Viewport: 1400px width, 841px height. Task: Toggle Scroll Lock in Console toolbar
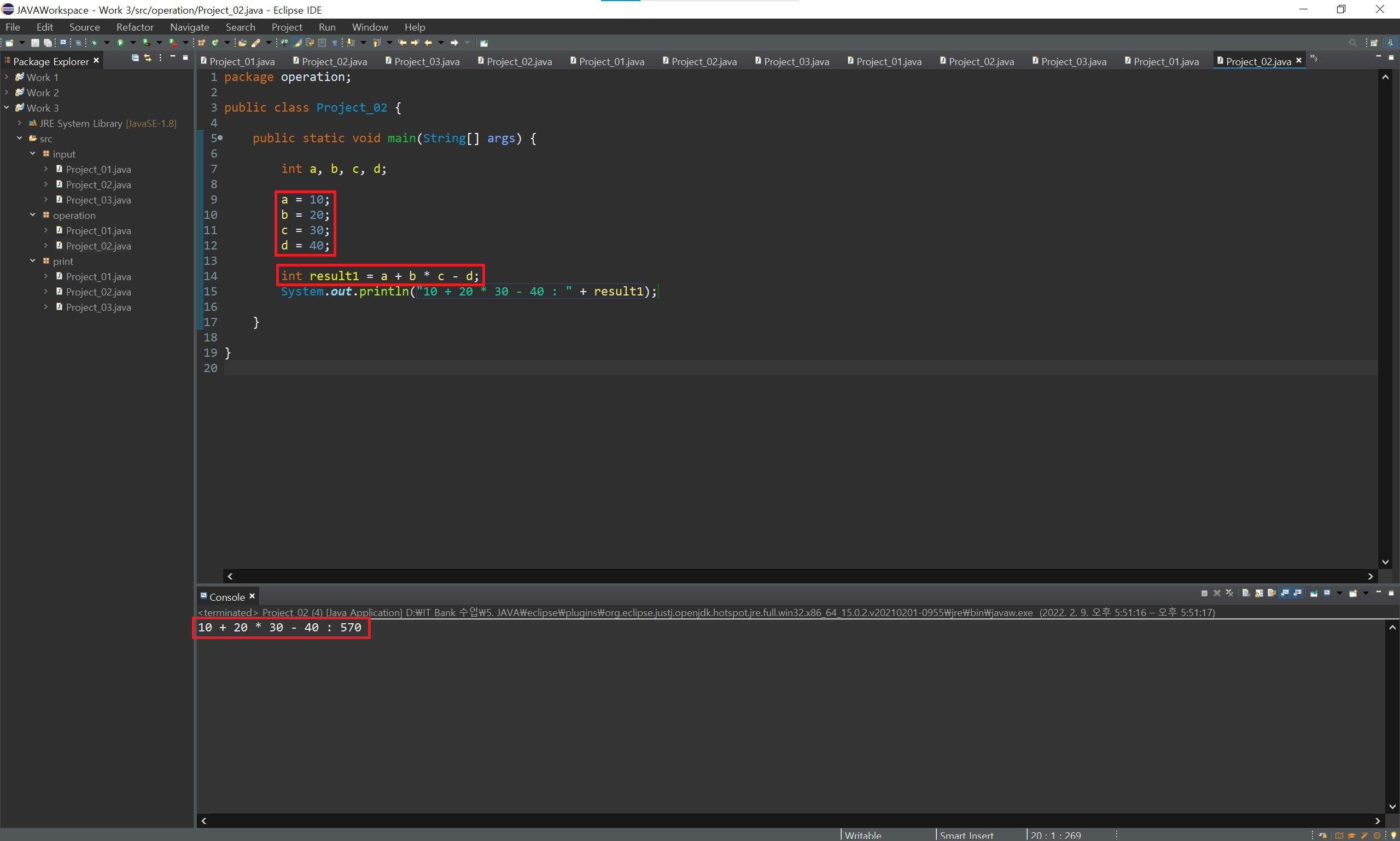click(1259, 593)
